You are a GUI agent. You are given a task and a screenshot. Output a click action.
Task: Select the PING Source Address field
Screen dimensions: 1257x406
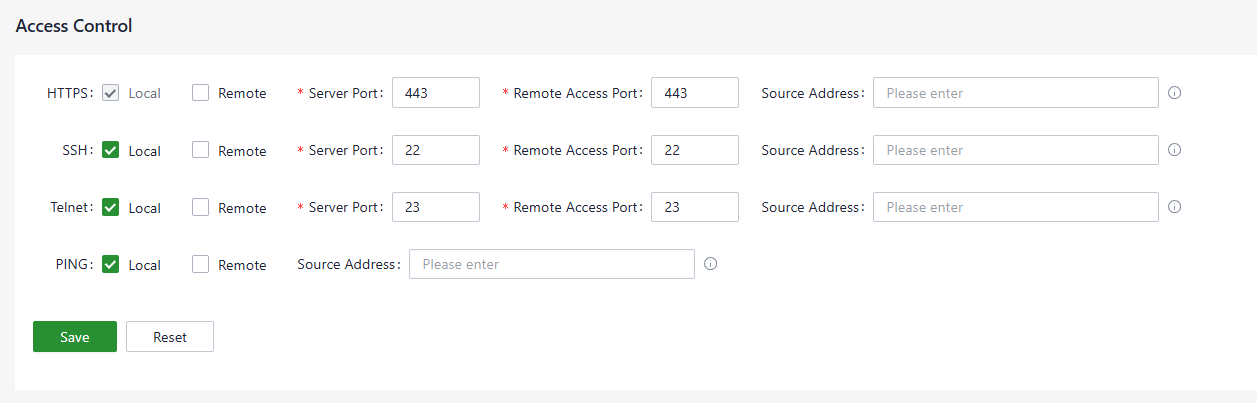551,264
